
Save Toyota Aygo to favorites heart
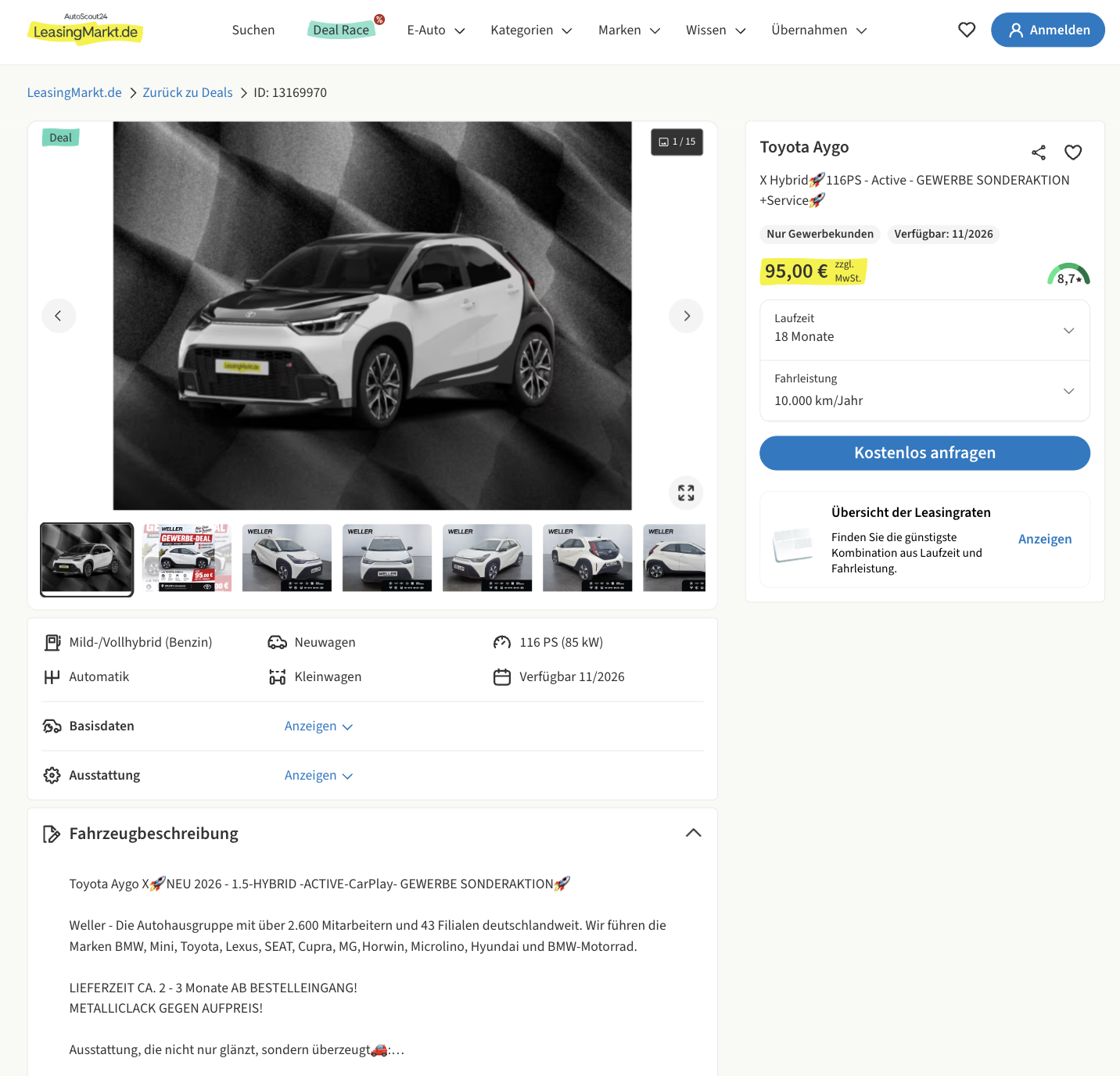coord(1073,152)
